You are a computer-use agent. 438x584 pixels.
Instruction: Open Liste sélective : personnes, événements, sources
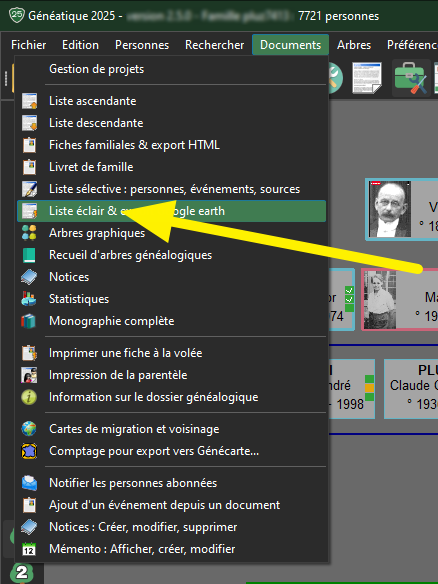point(174,189)
